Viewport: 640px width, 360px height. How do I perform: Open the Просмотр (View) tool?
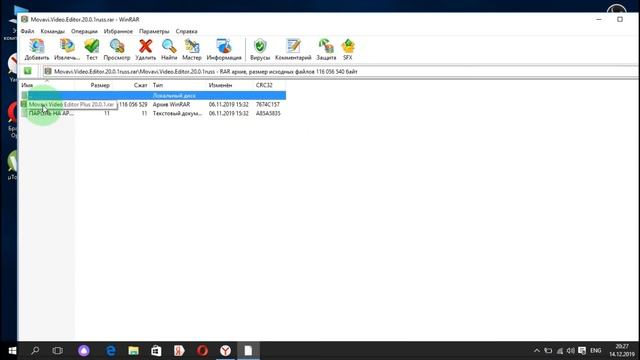click(117, 49)
